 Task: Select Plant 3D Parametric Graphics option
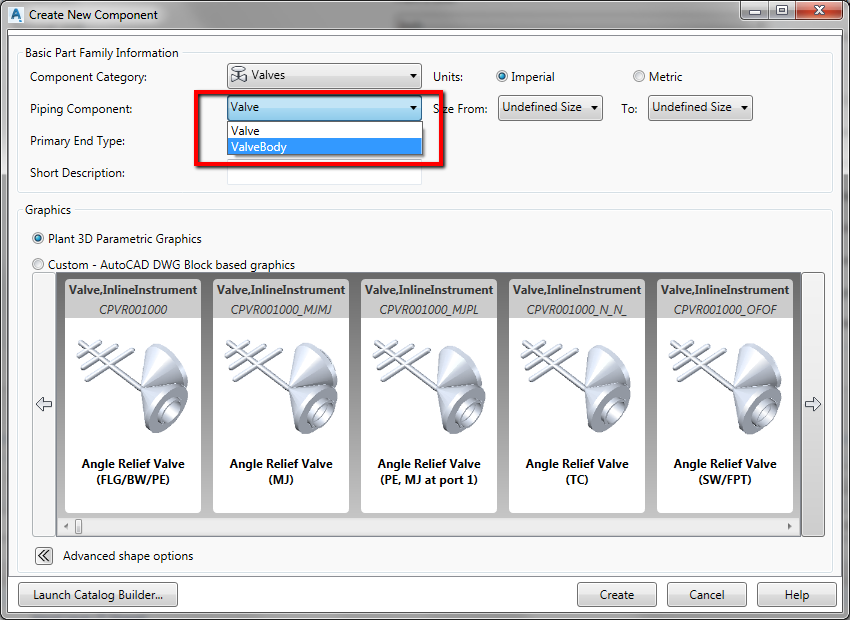click(x=38, y=238)
